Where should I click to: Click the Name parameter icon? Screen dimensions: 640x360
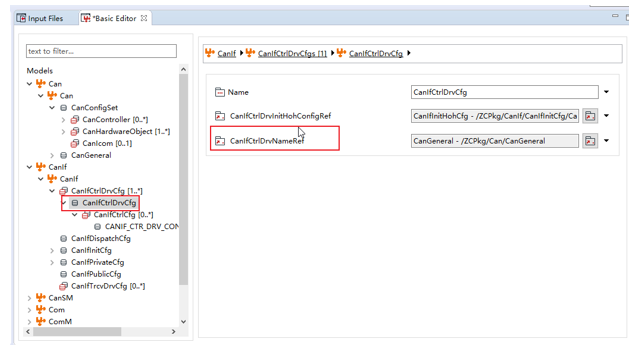(x=220, y=92)
